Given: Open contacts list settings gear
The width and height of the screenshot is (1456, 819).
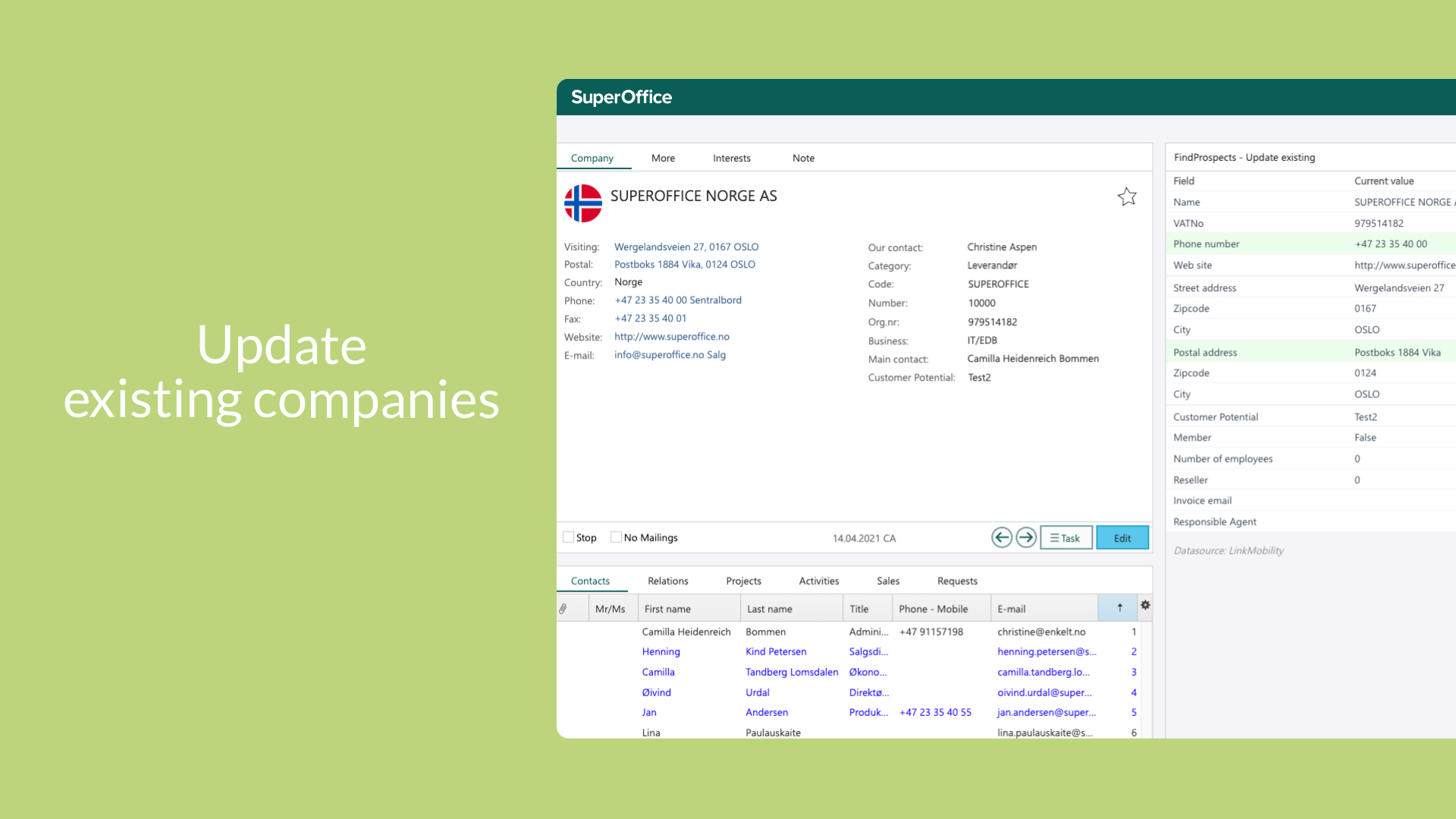Looking at the screenshot, I should click(1145, 605).
